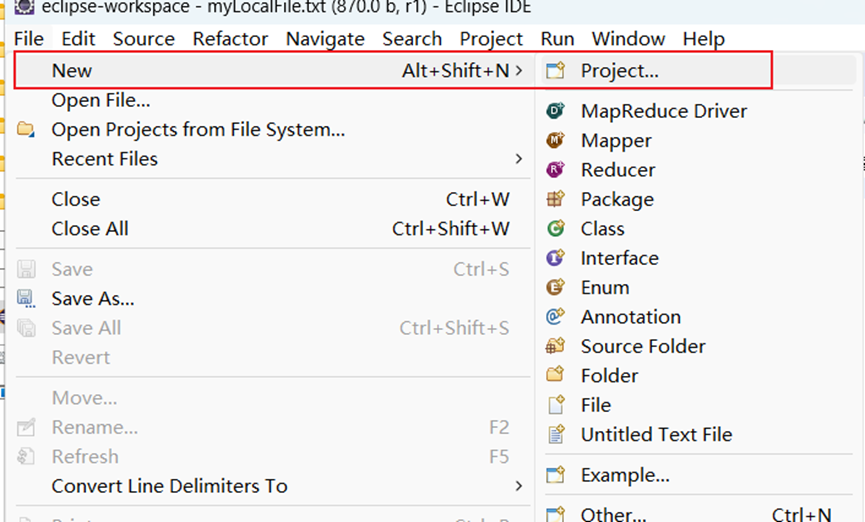Viewport: 865px width, 522px height.
Task: Click the Untitled Text File label
Action: pos(656,434)
